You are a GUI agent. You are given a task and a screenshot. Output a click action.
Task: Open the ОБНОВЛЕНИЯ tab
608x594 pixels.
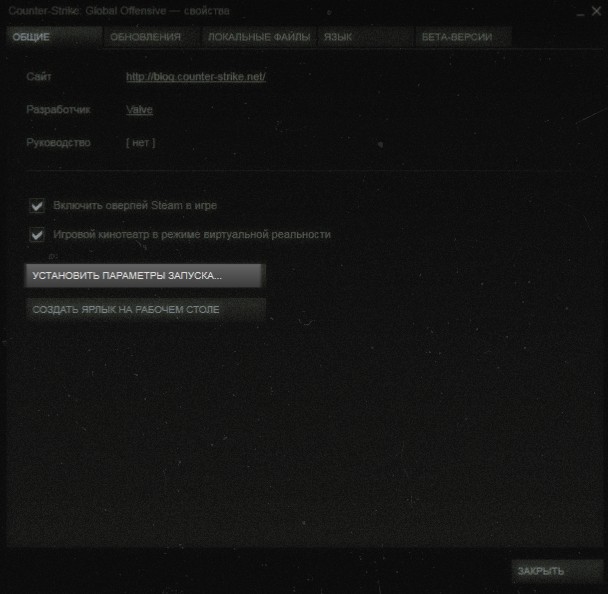[152, 37]
